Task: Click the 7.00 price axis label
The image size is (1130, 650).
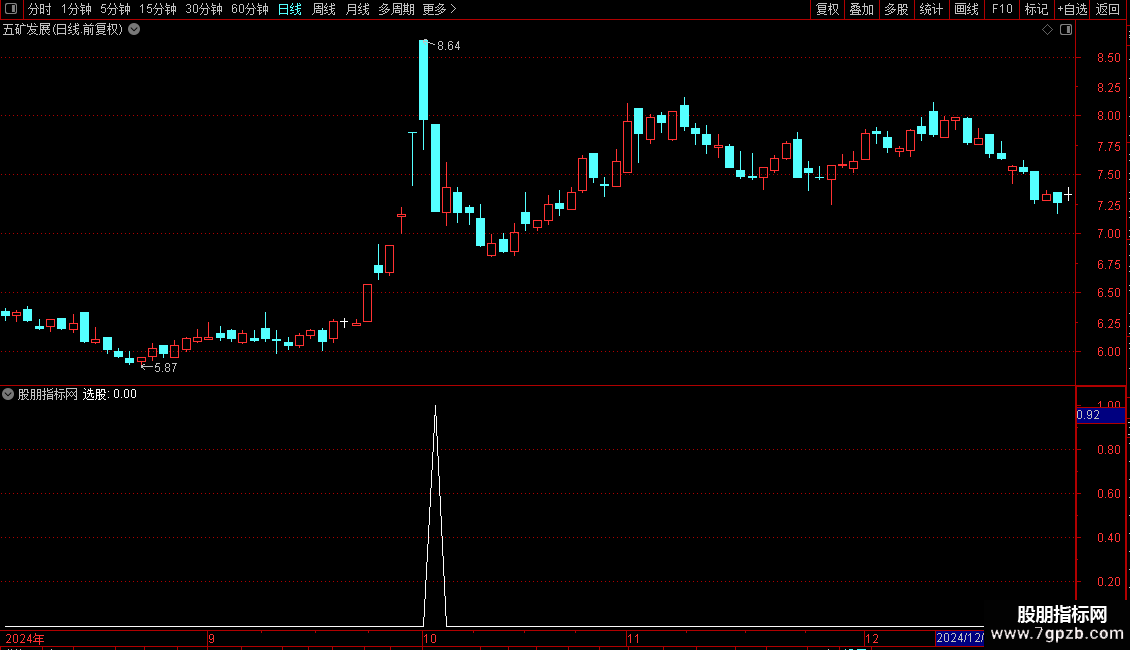Action: point(1108,233)
